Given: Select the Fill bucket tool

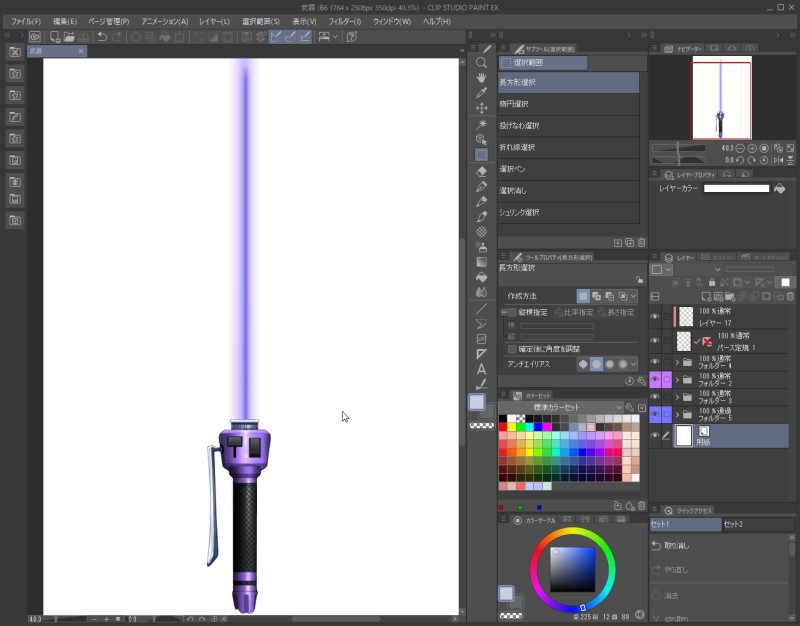Looking at the screenshot, I should pyautogui.click(x=481, y=277).
